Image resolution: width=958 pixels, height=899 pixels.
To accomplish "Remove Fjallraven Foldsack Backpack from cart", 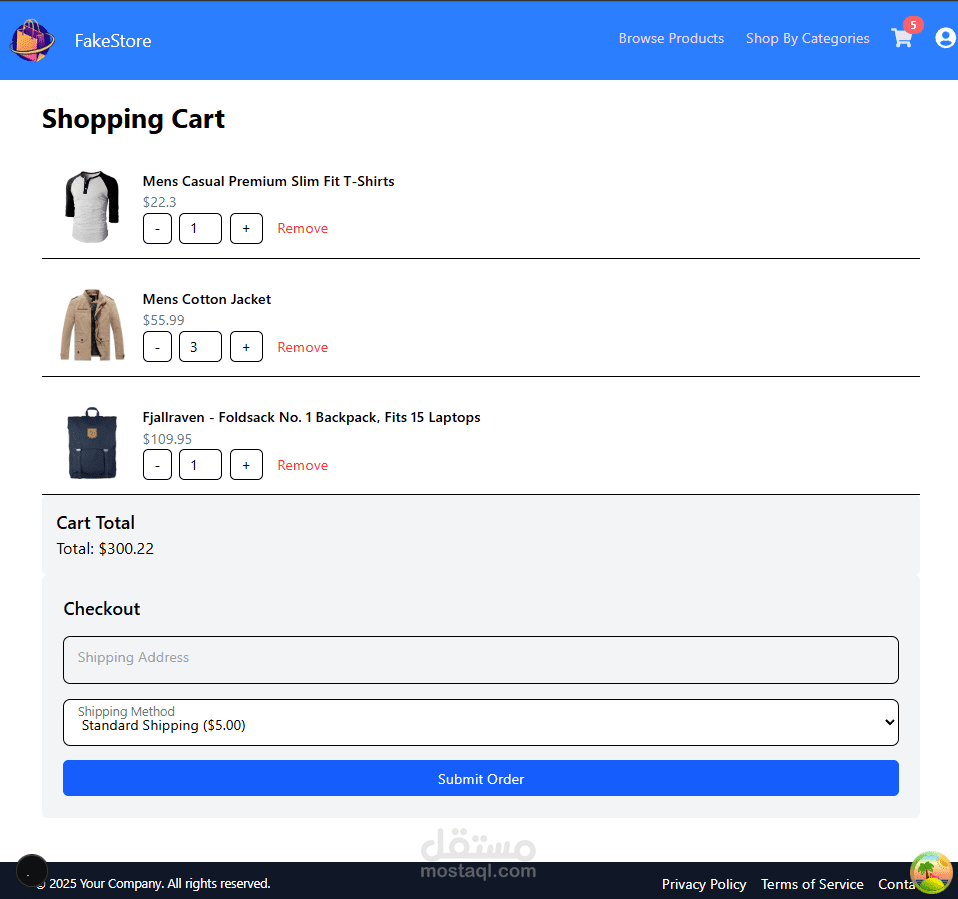I will 302,465.
